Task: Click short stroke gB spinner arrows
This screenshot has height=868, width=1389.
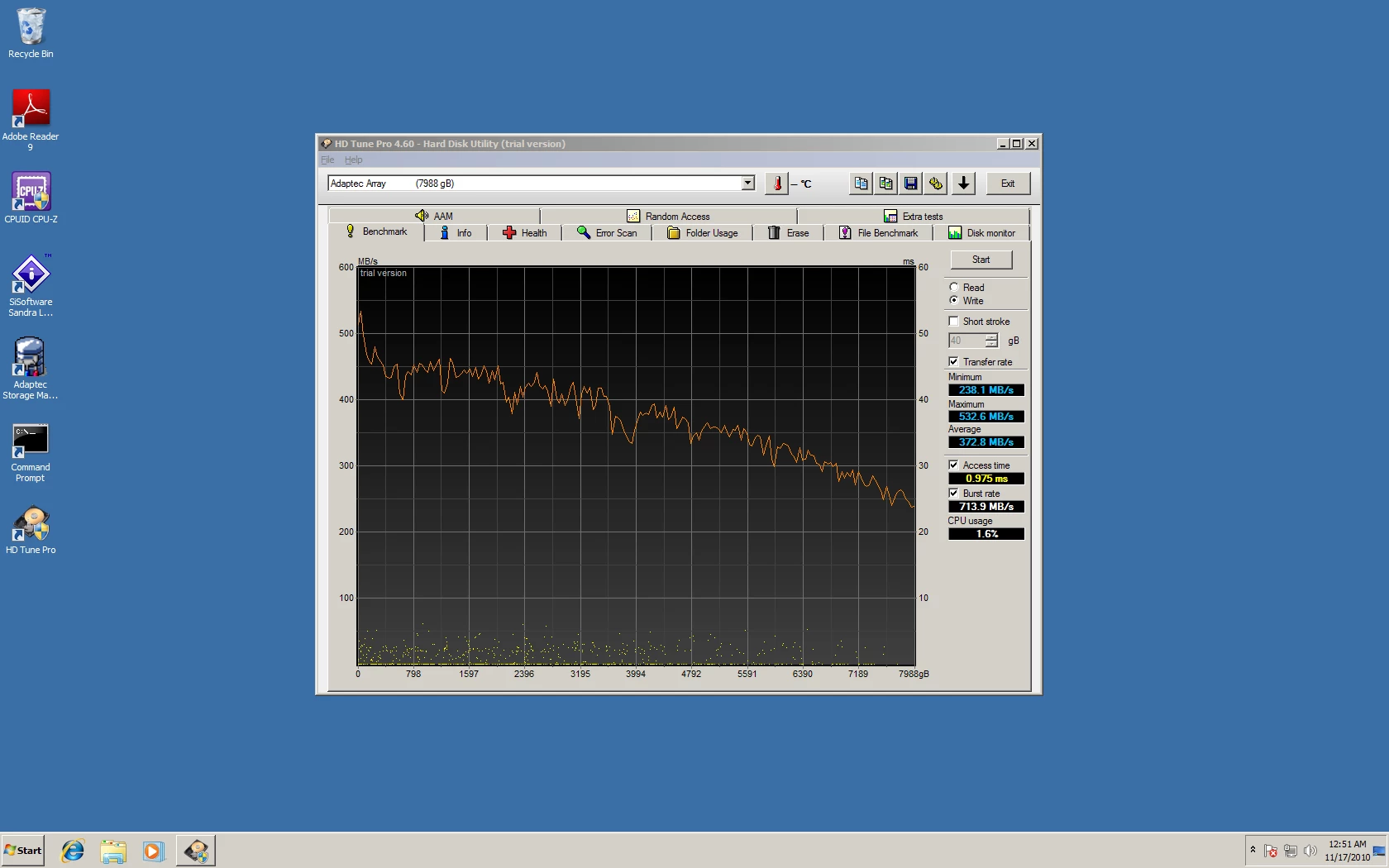Action: pos(991,341)
